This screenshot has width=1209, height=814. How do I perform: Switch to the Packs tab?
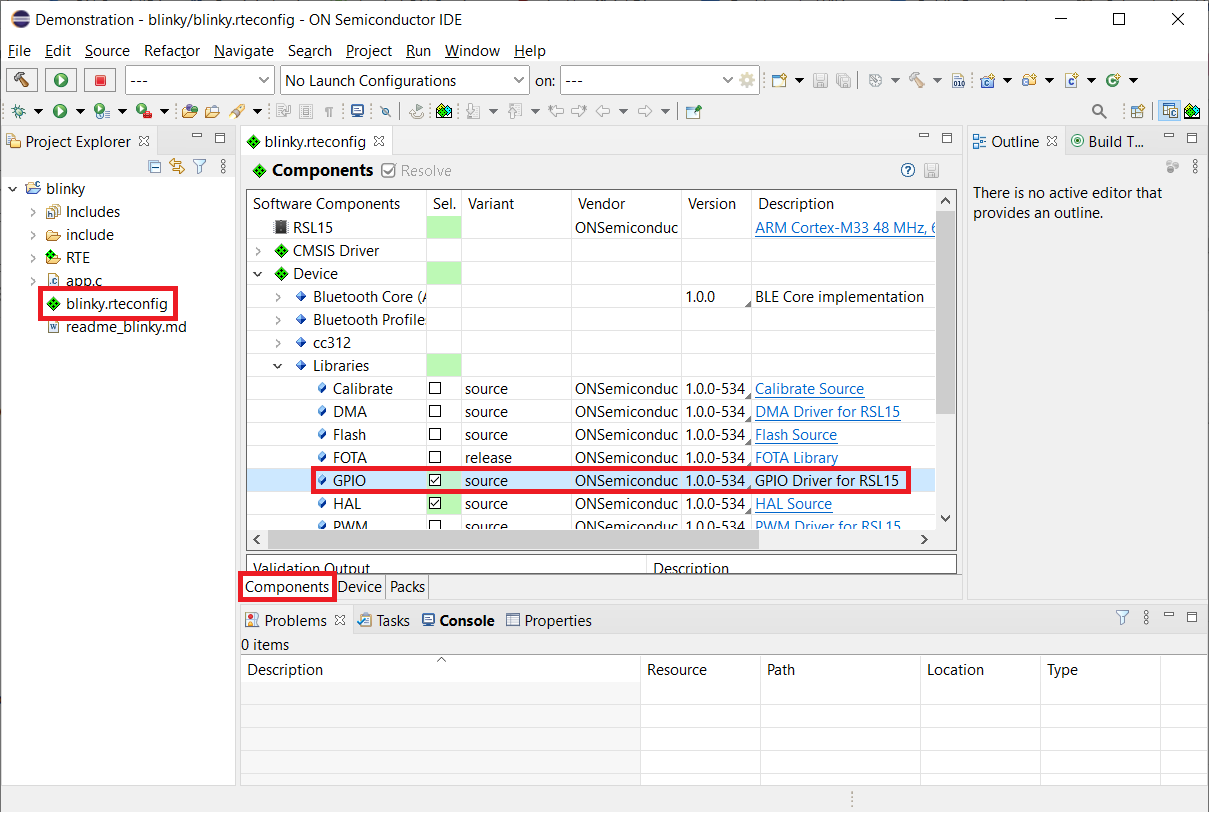(x=406, y=587)
